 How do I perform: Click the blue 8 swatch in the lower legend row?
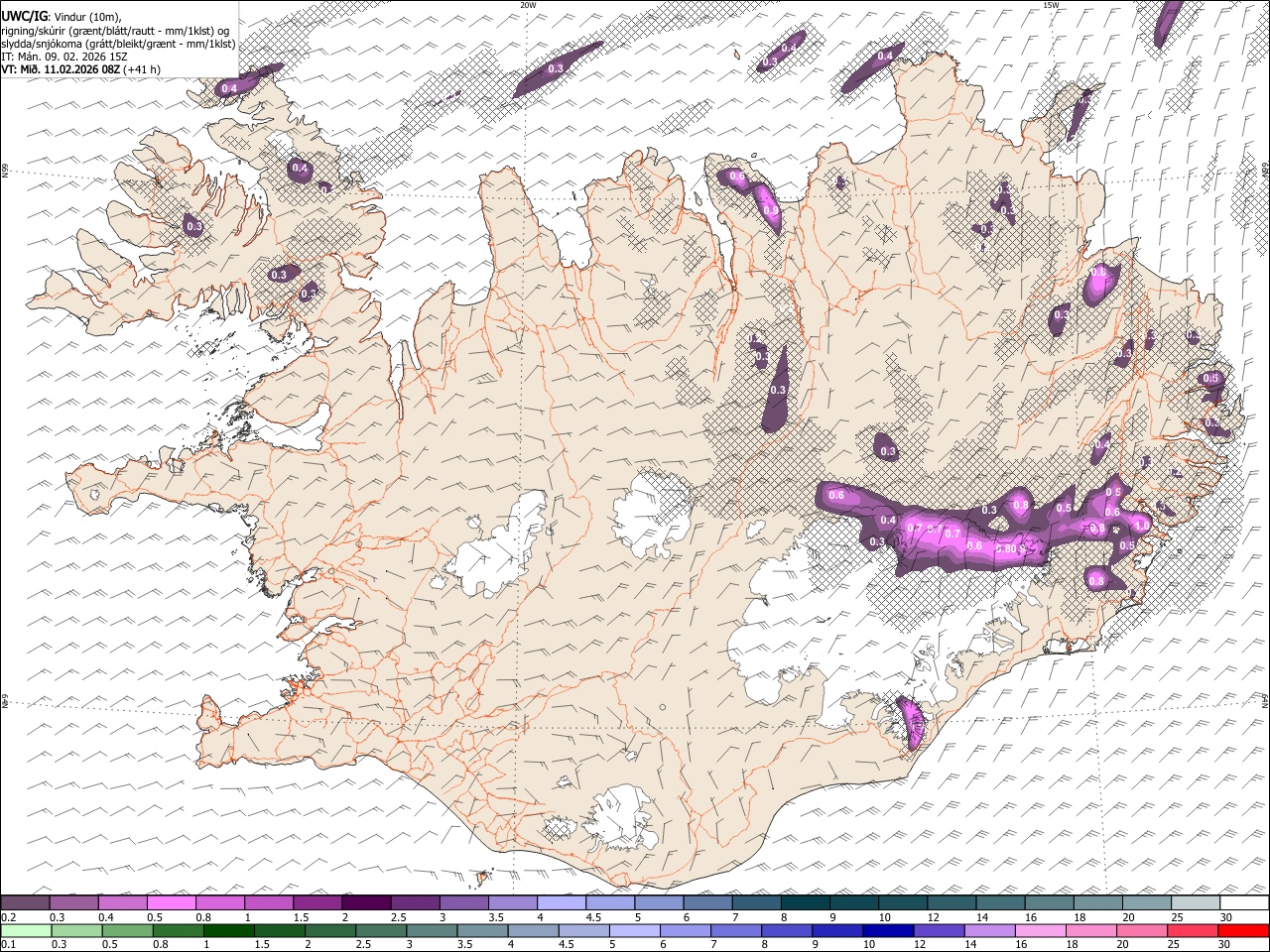787,930
